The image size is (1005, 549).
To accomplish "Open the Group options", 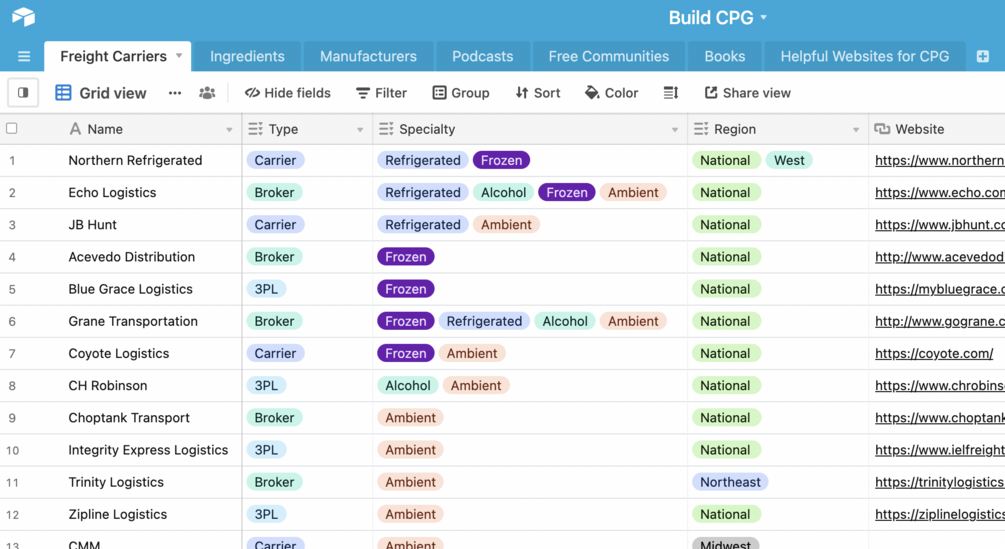I will pyautogui.click(x=461, y=93).
